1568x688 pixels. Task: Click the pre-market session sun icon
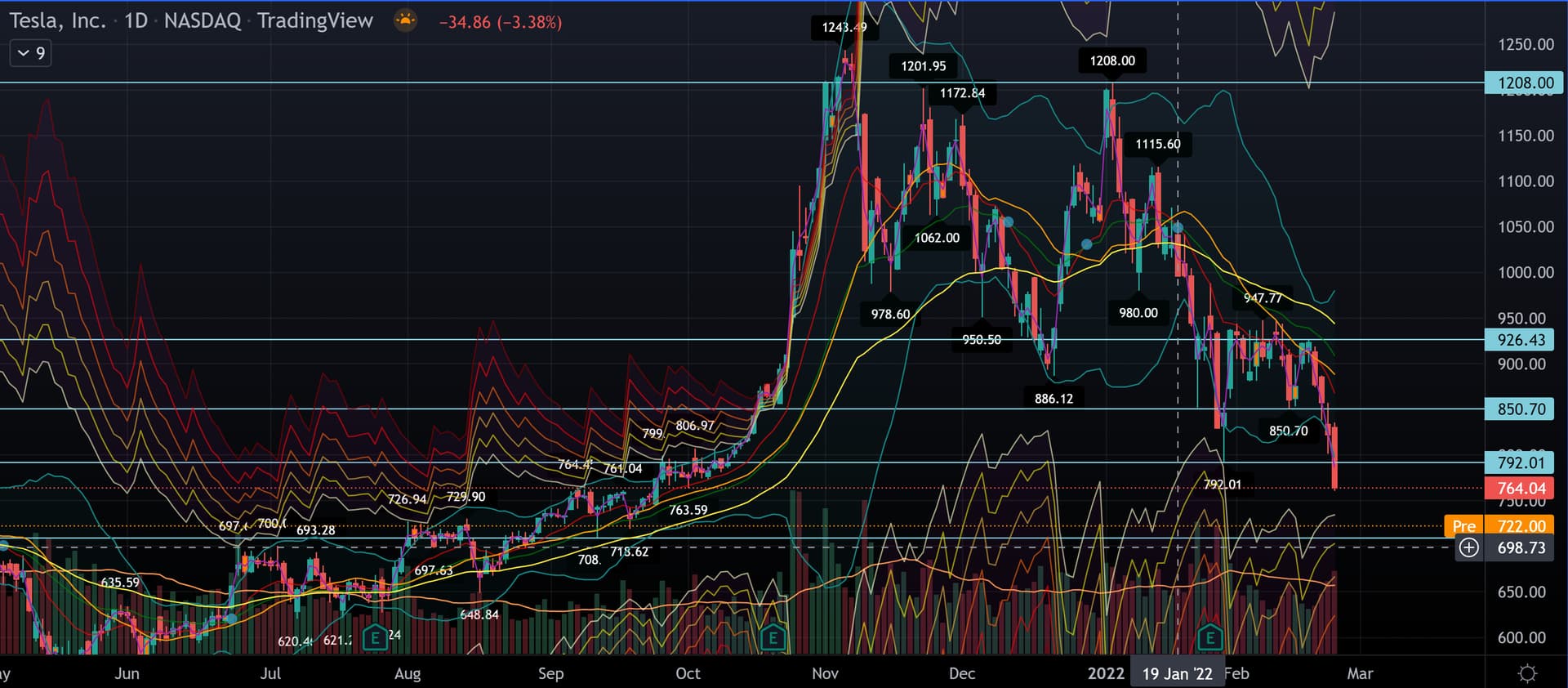pos(405,20)
